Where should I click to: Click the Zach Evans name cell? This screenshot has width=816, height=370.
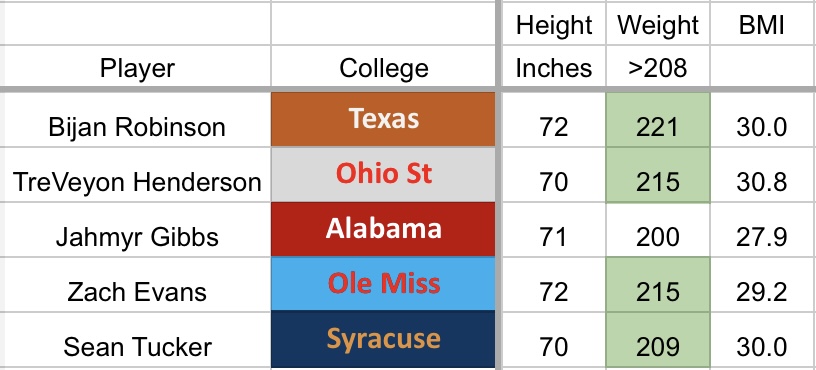click(137, 284)
